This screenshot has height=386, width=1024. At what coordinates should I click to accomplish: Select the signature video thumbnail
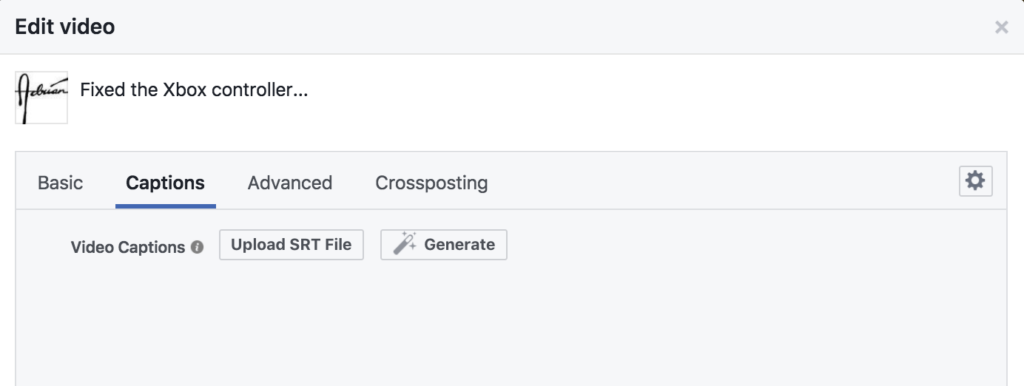click(41, 97)
